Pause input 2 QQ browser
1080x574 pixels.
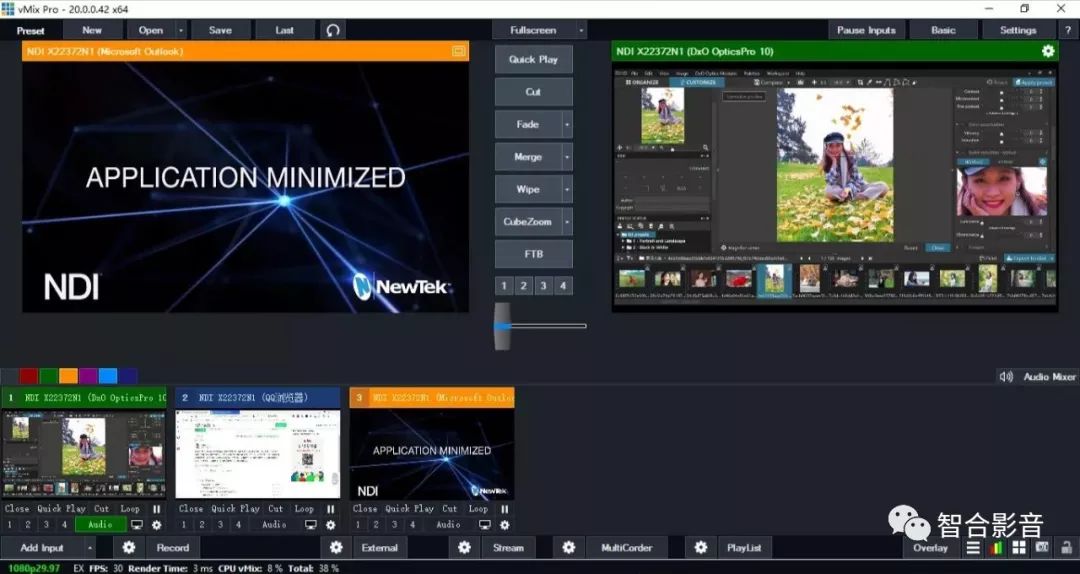331,509
